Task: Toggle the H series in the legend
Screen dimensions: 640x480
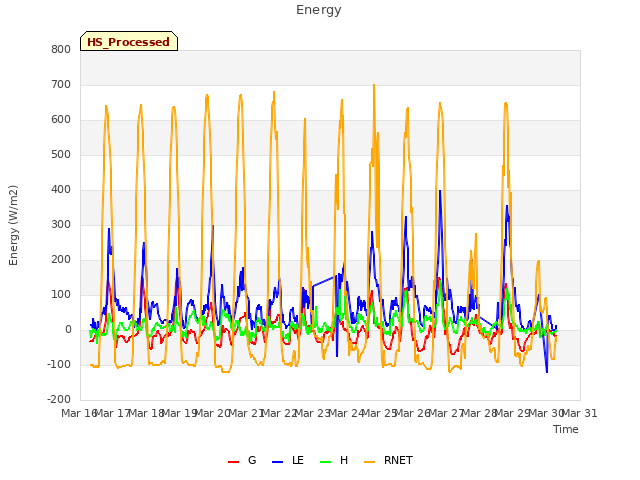Action: 334,460
